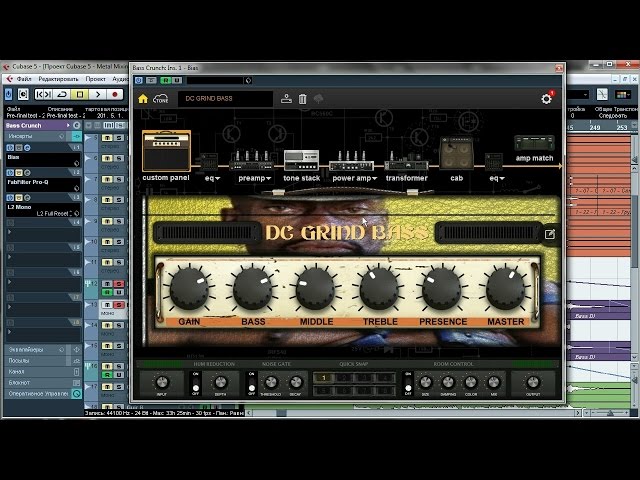
Task: Click the BASS knob
Action: pyautogui.click(x=253, y=288)
